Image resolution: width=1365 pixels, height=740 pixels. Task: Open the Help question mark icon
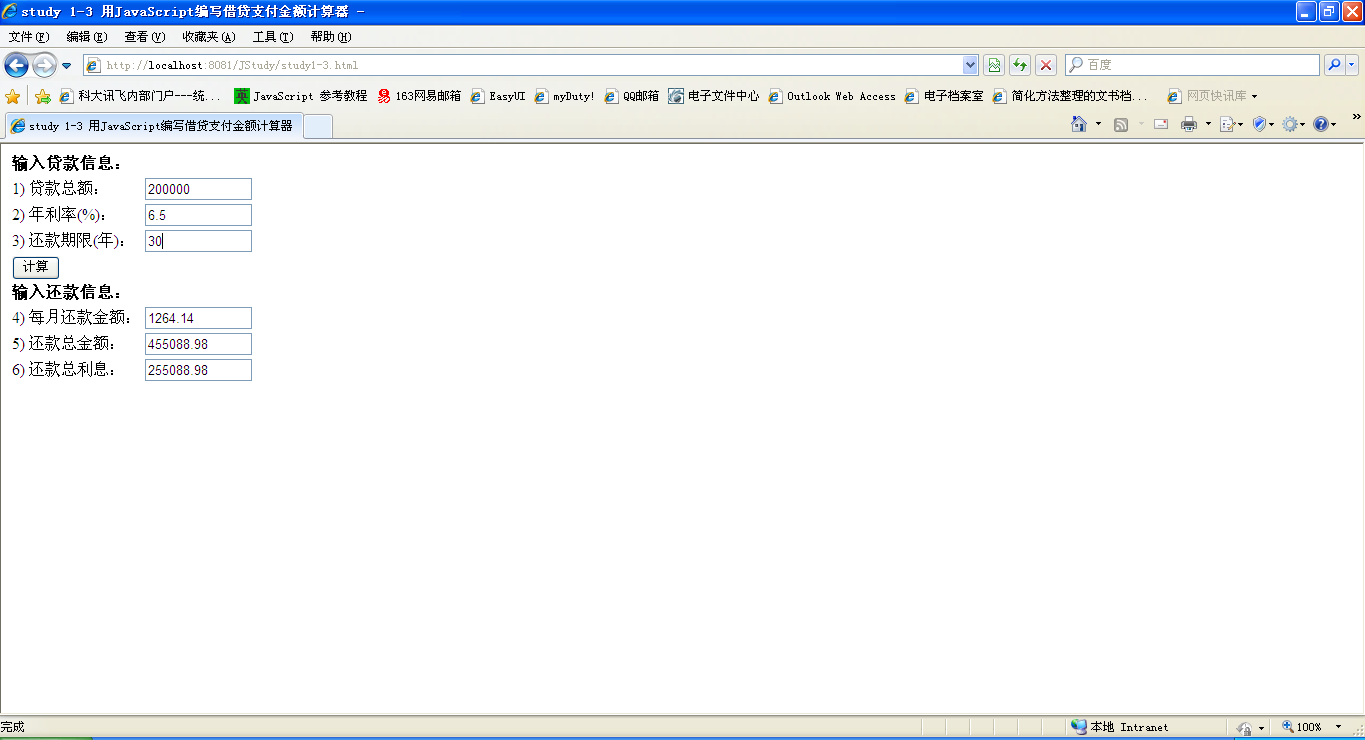[1324, 124]
